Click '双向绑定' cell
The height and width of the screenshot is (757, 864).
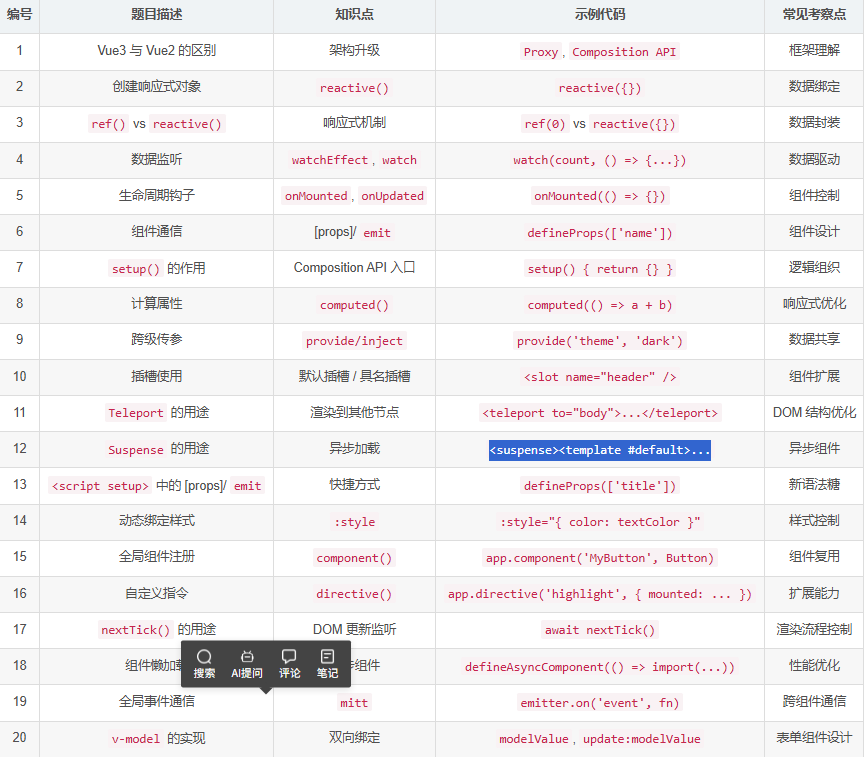(x=354, y=738)
